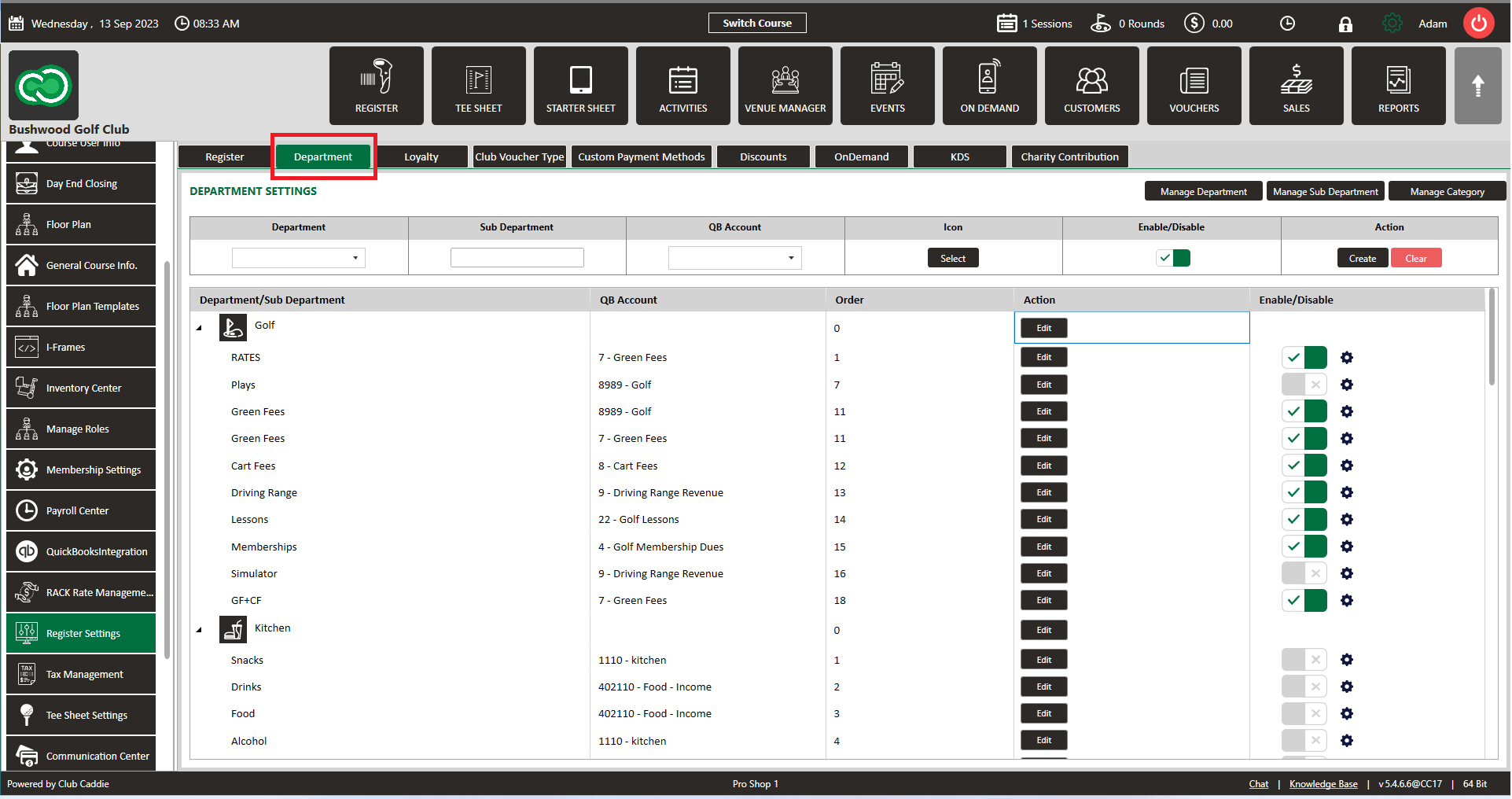
Task: Collapse the Golf department tree
Action: point(200,328)
